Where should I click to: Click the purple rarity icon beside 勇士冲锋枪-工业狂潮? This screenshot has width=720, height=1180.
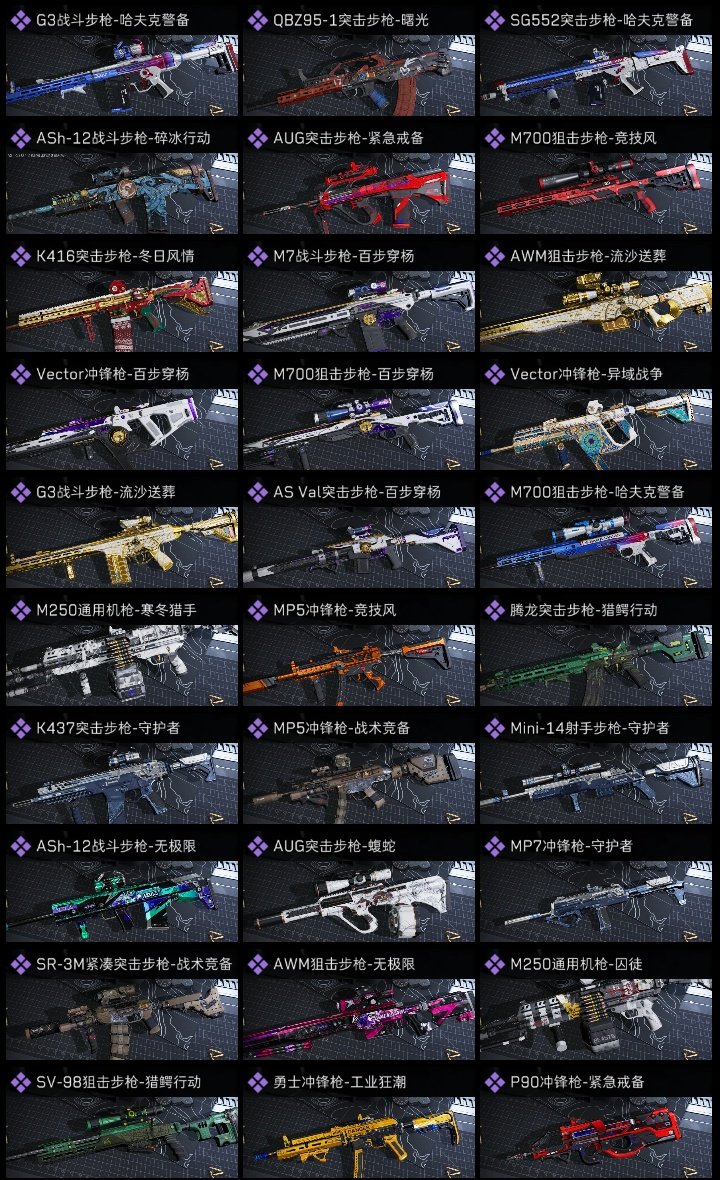coord(258,1081)
